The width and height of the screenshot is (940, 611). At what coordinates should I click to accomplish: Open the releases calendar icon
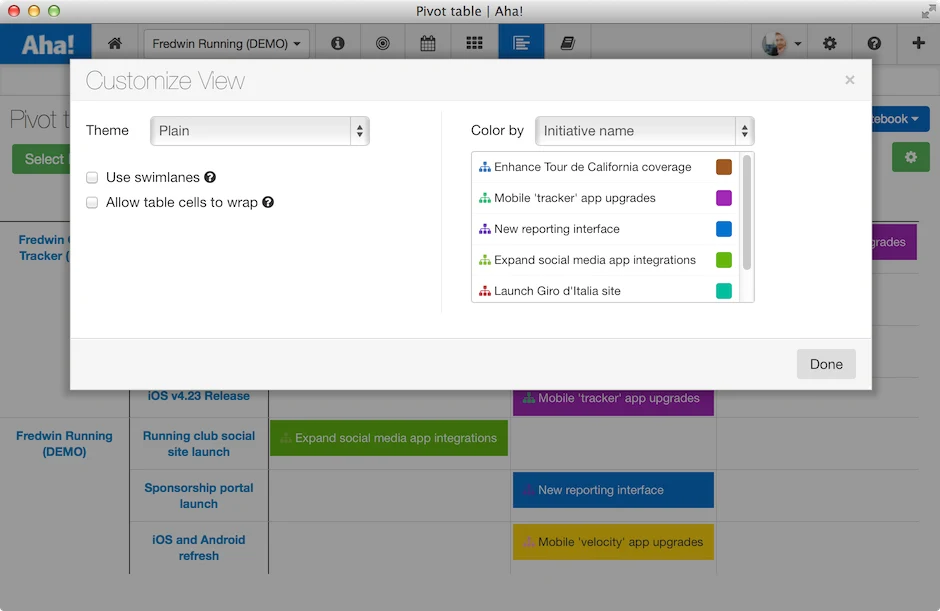point(427,43)
